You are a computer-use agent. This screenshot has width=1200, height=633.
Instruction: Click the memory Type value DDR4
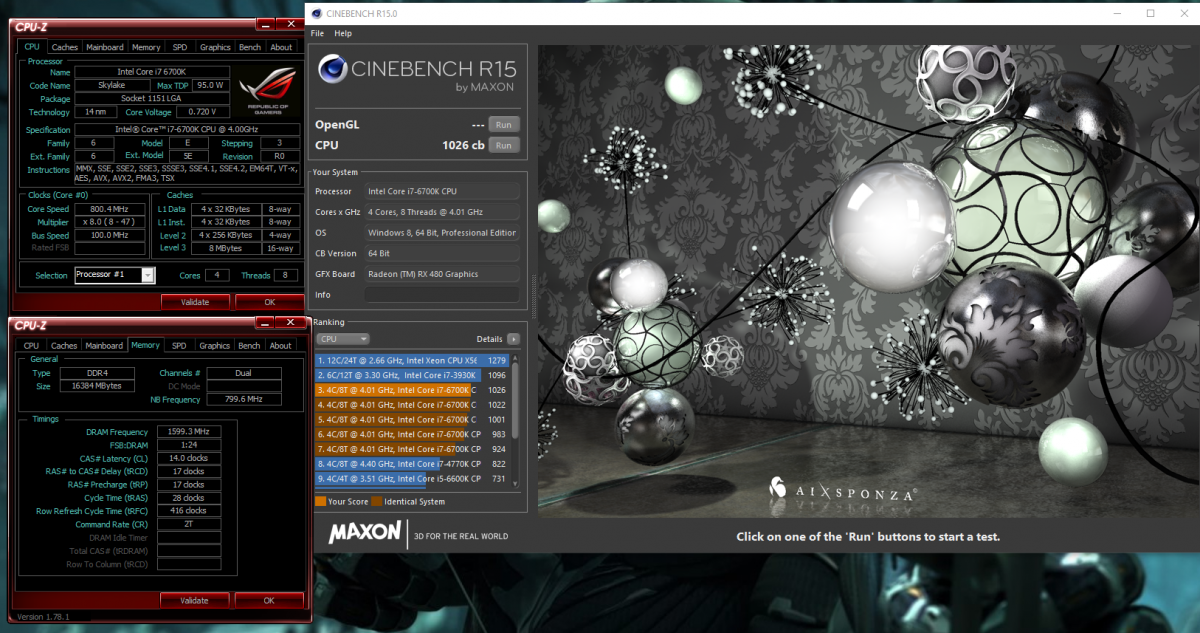(98, 372)
